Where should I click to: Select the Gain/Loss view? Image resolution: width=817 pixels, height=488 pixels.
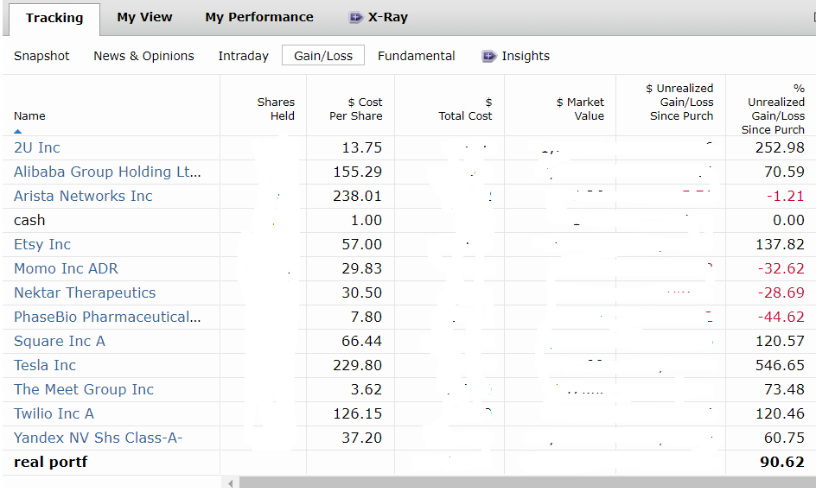point(323,55)
